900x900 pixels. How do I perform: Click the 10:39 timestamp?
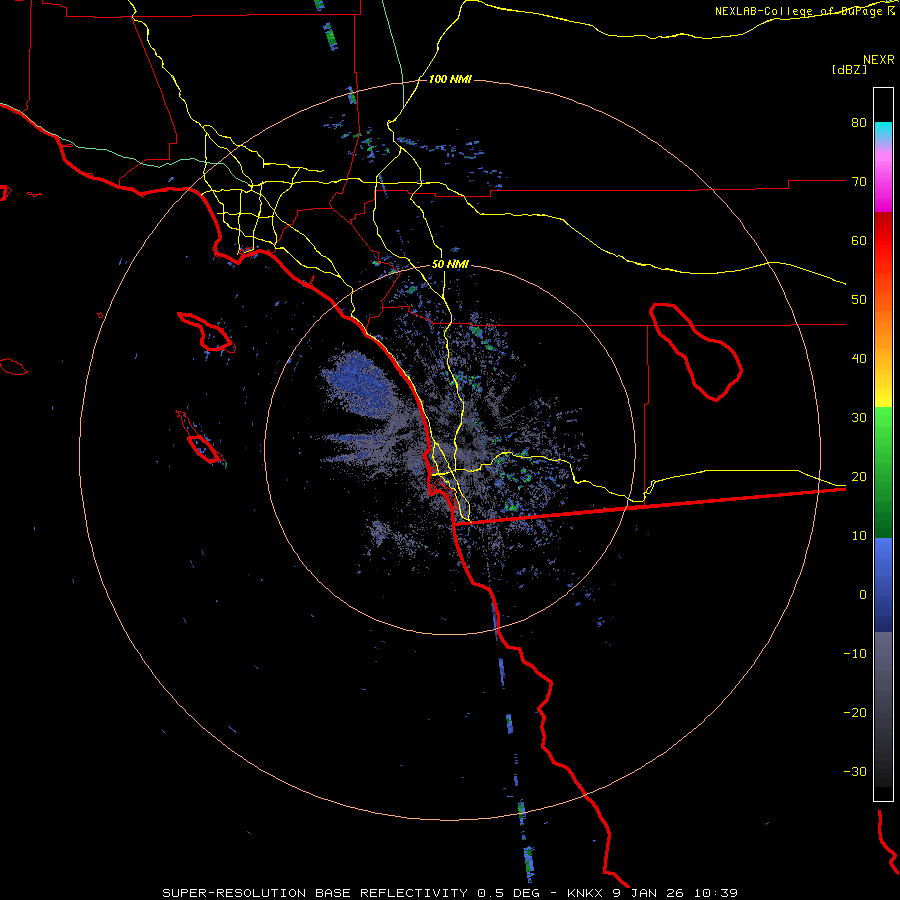[x=716, y=893]
